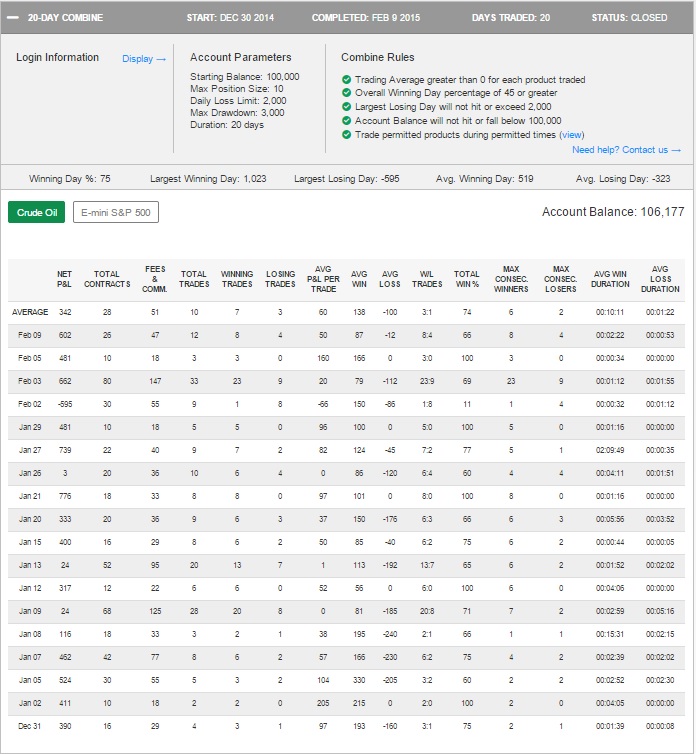This screenshot has width=696, height=754.
Task: Select the Jan 02 row date
Action: [x=30, y=703]
